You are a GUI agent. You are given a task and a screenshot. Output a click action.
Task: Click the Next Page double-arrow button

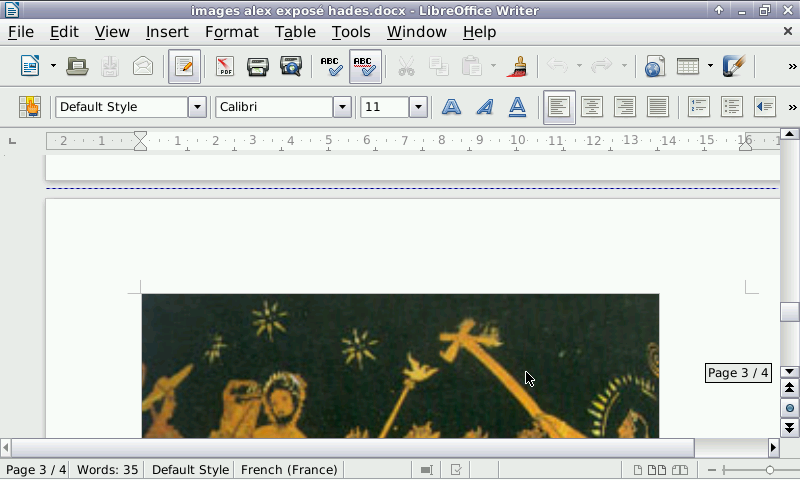click(789, 428)
